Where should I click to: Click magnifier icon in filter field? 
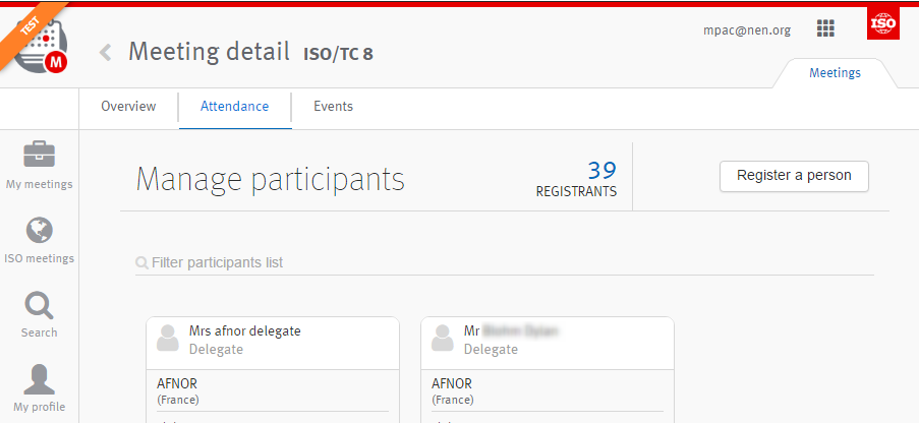pos(141,263)
